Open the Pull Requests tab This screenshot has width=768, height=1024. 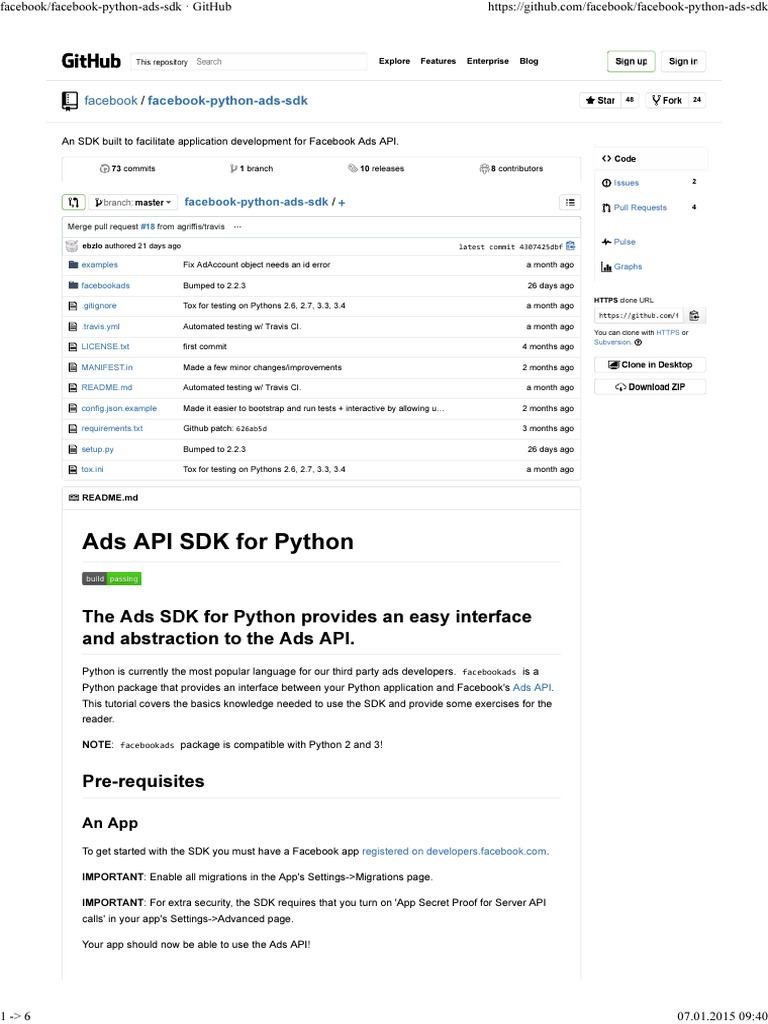640,208
